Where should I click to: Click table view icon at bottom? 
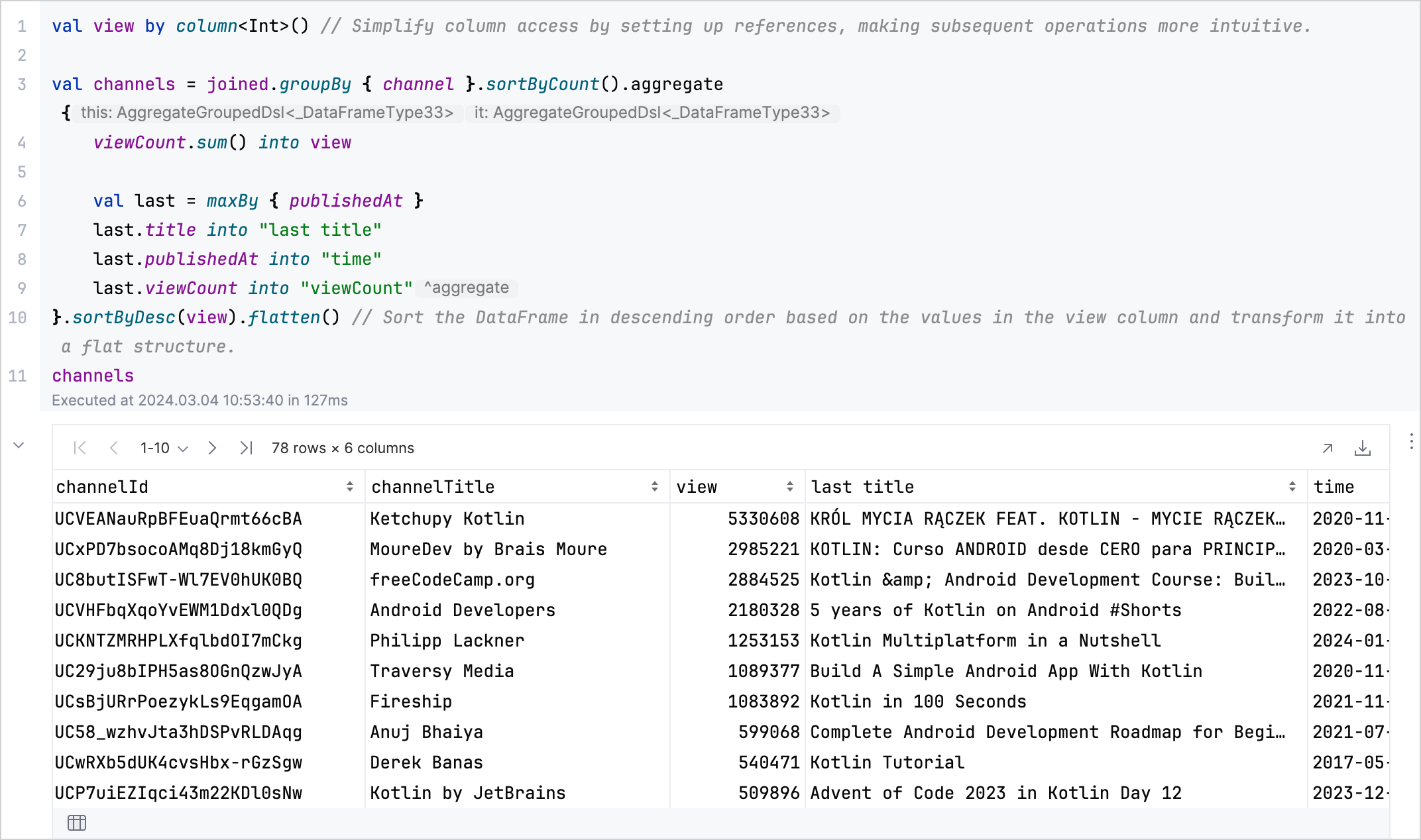click(77, 823)
